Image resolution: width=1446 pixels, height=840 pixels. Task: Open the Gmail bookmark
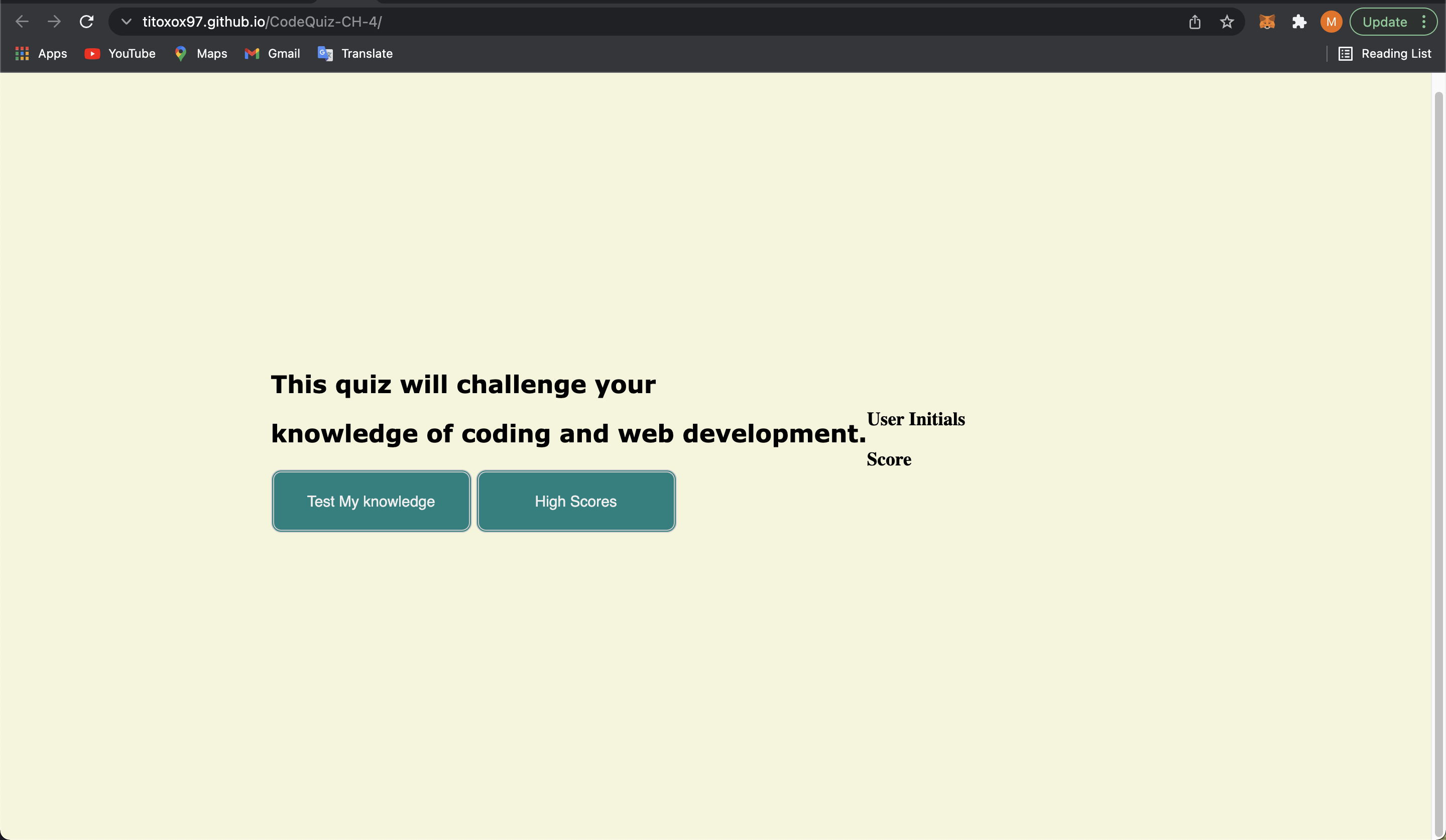pyautogui.click(x=272, y=53)
